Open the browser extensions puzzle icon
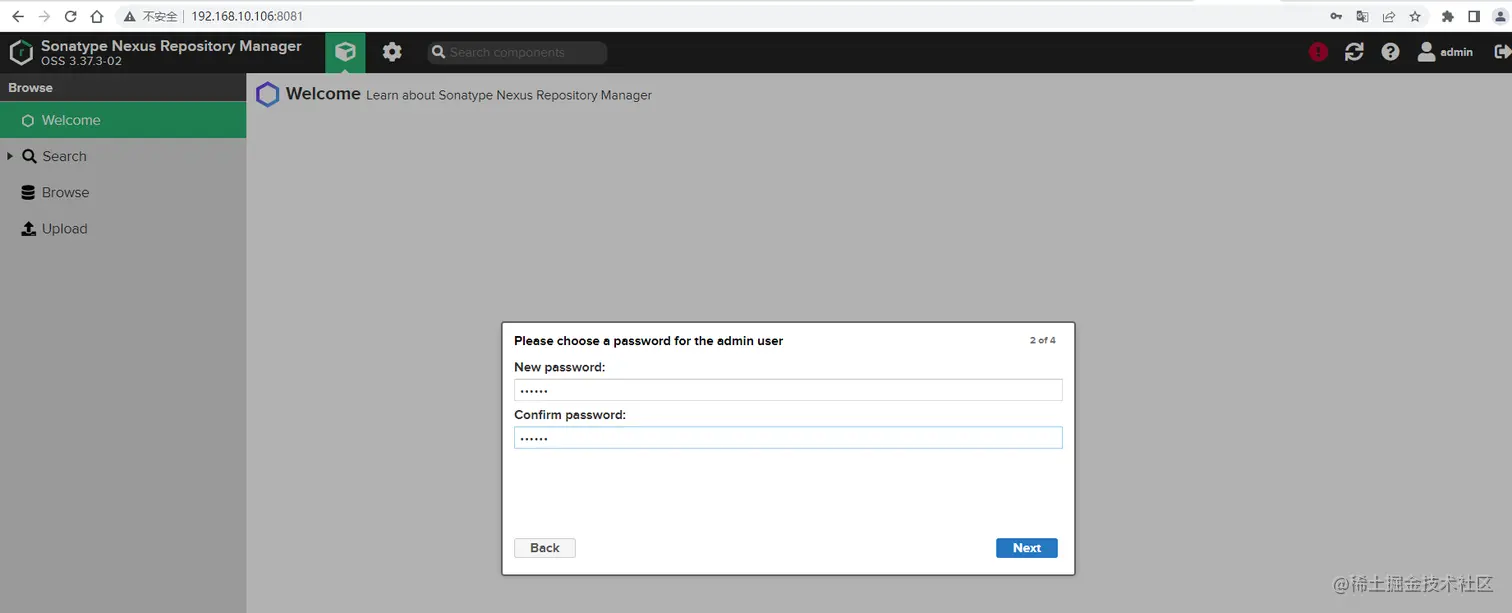Viewport: 1512px width, 613px height. 1447,16
